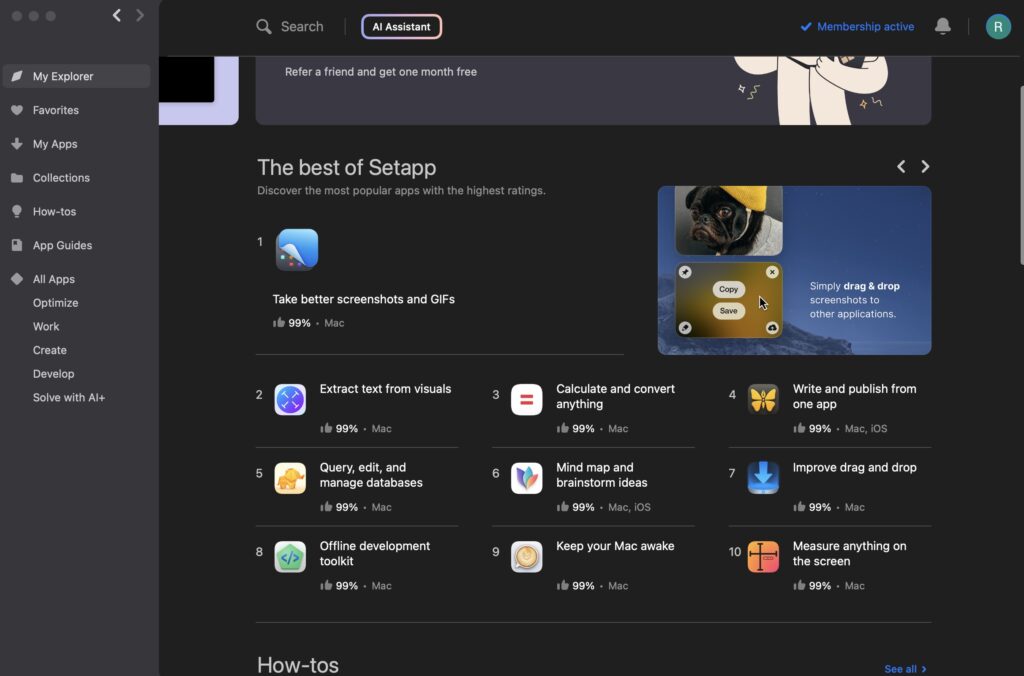Open the drag & drop screenshots preview image
1024x676 pixels.
[794, 270]
